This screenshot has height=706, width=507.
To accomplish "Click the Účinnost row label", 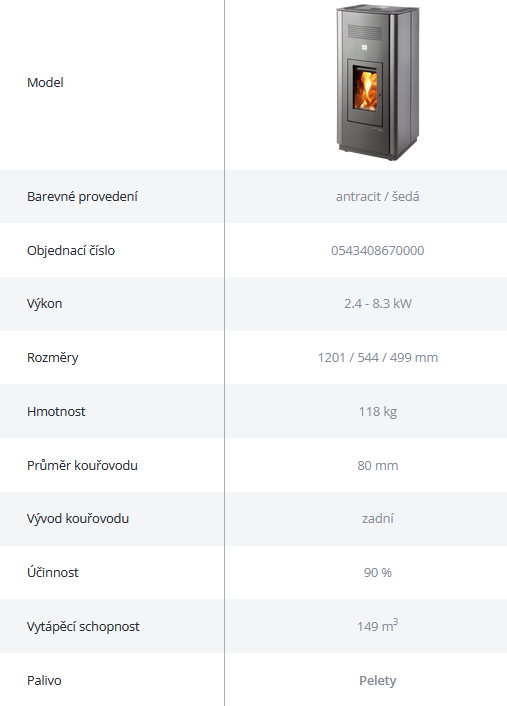I will [x=52, y=572].
